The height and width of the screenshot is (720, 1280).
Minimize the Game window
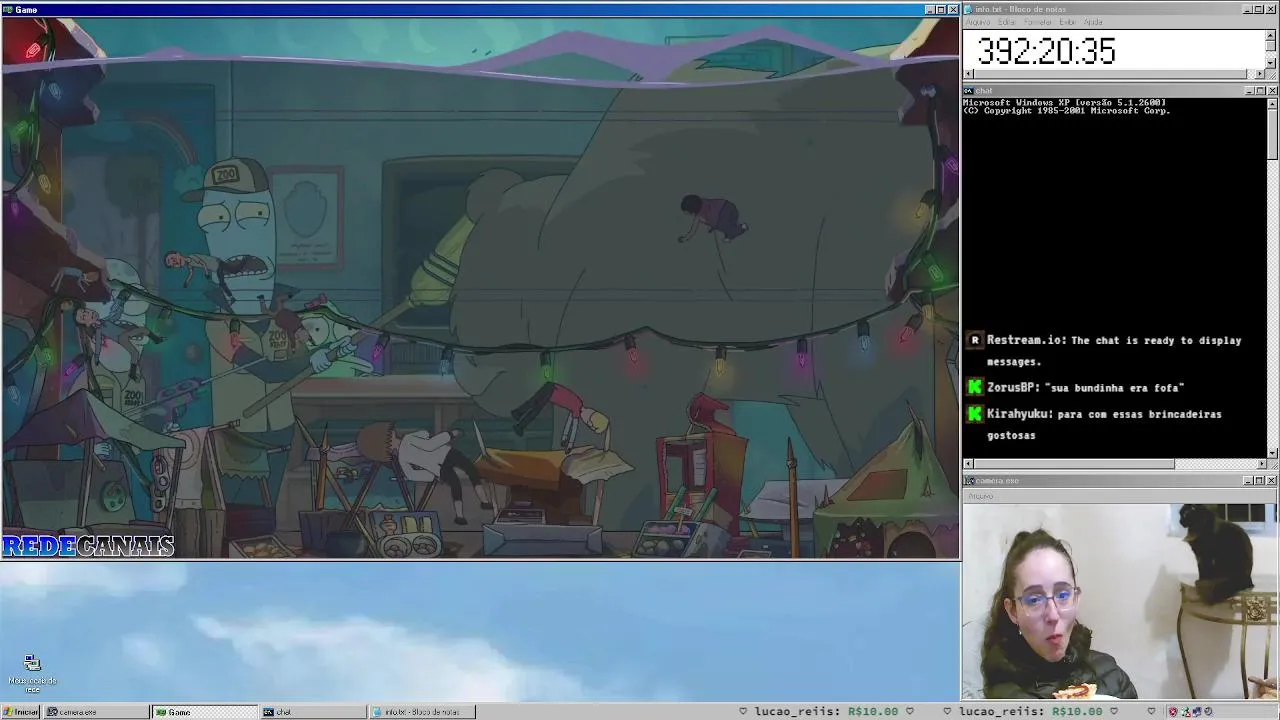click(929, 10)
